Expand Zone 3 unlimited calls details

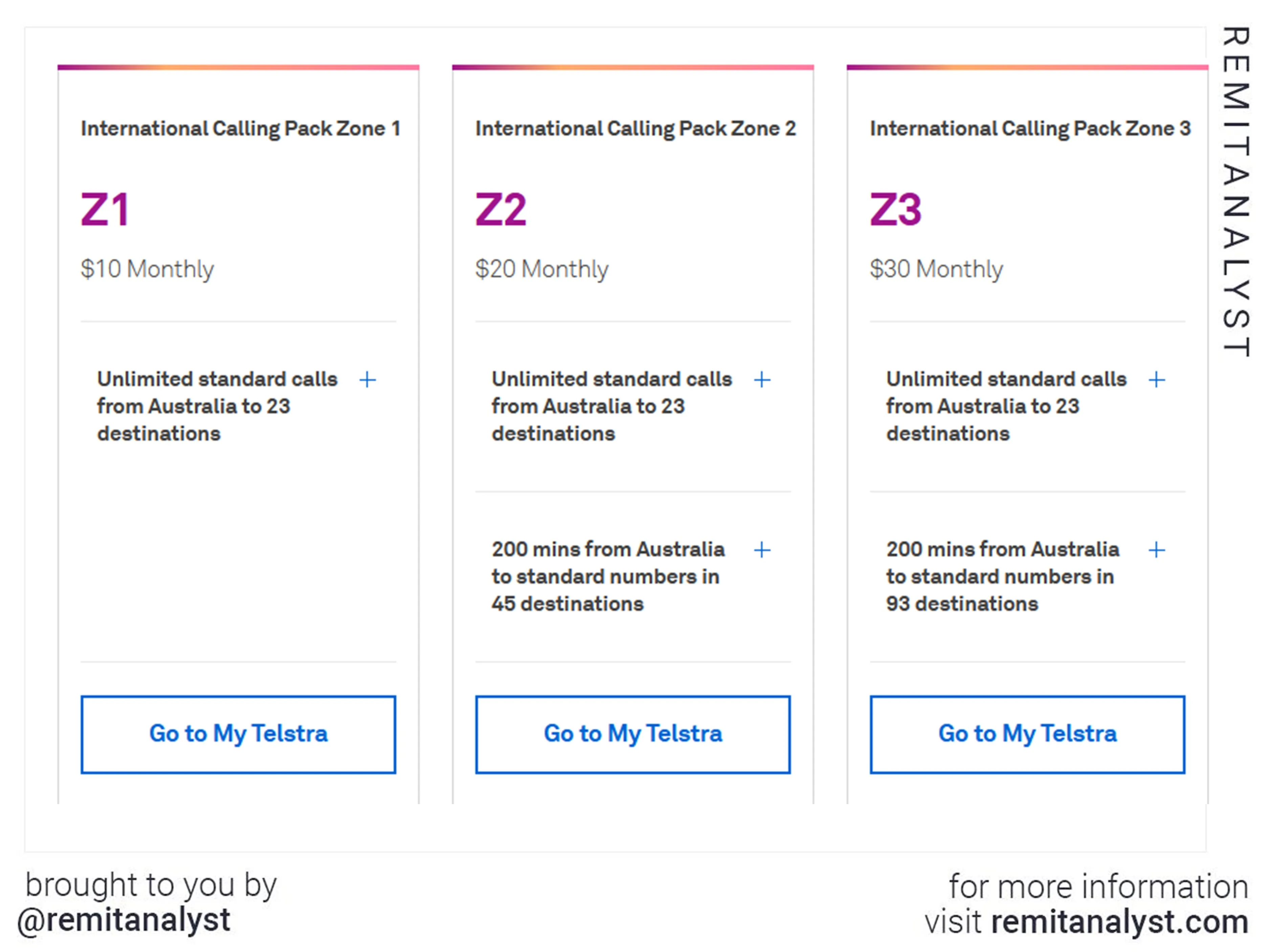(1157, 379)
